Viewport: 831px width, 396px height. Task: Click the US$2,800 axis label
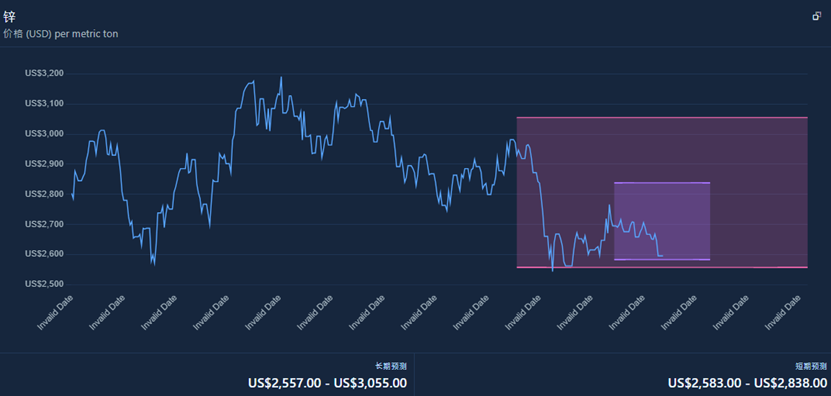45,194
